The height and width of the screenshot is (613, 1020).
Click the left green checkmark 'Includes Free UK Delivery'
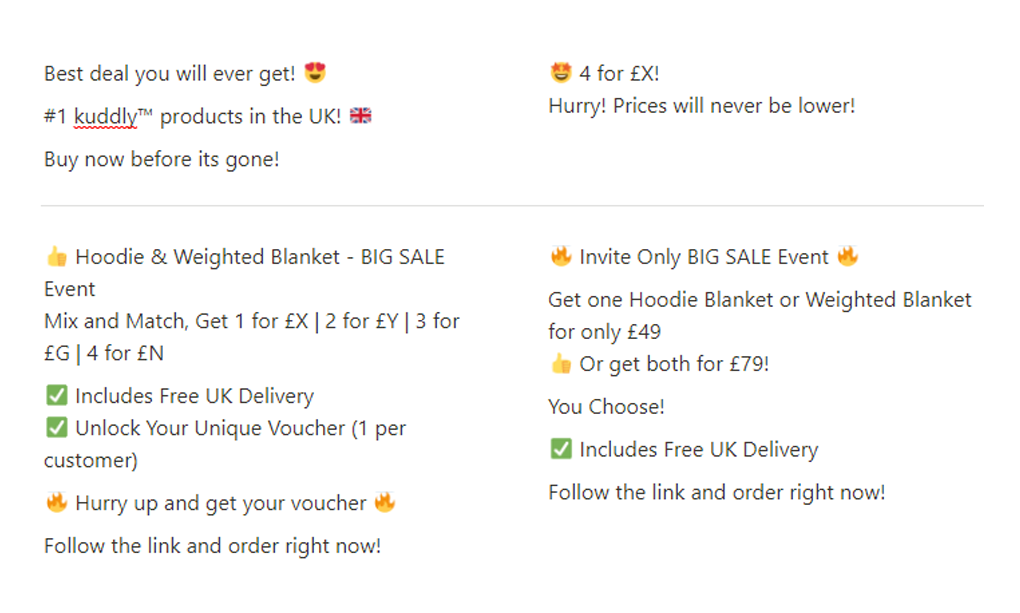point(57,395)
